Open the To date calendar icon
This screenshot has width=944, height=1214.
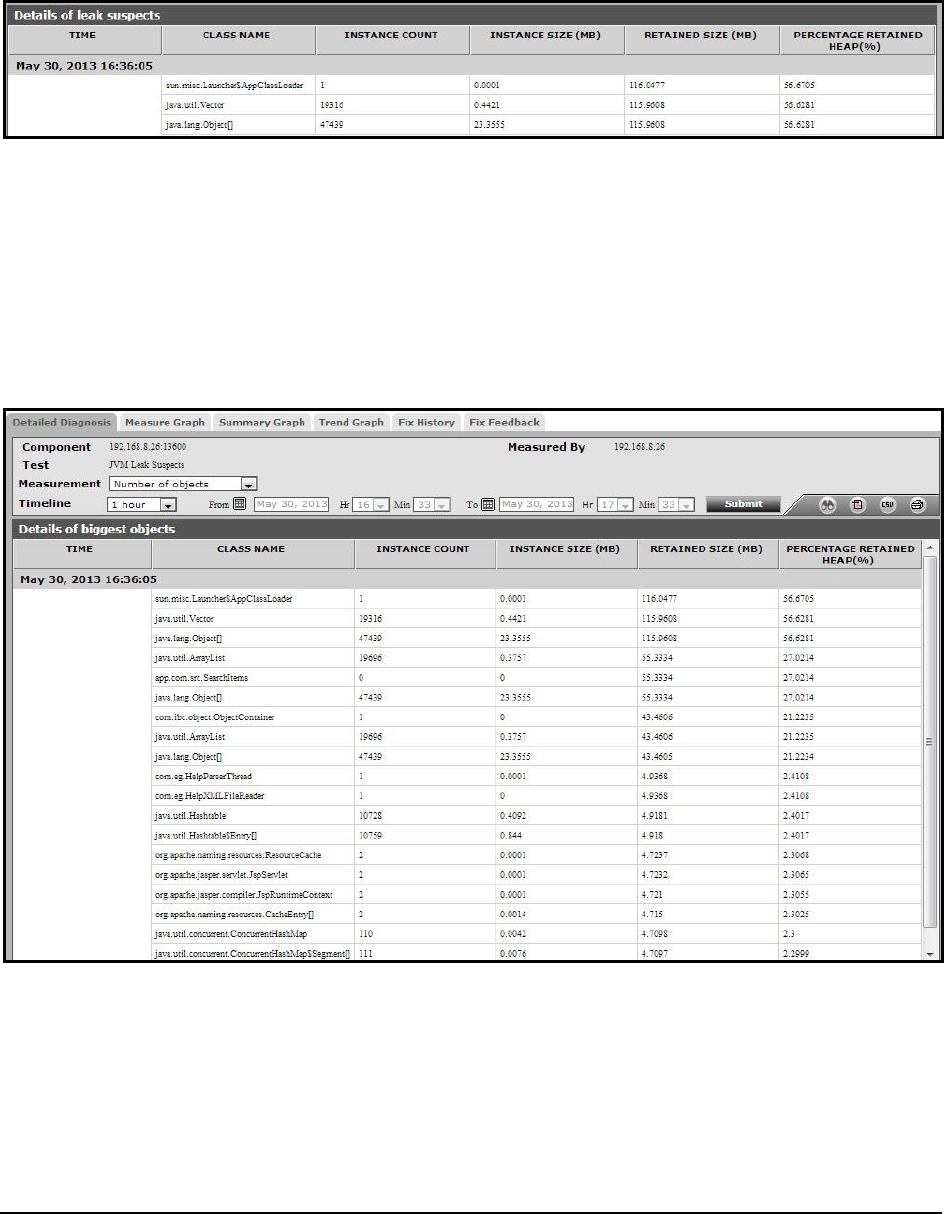coord(487,504)
